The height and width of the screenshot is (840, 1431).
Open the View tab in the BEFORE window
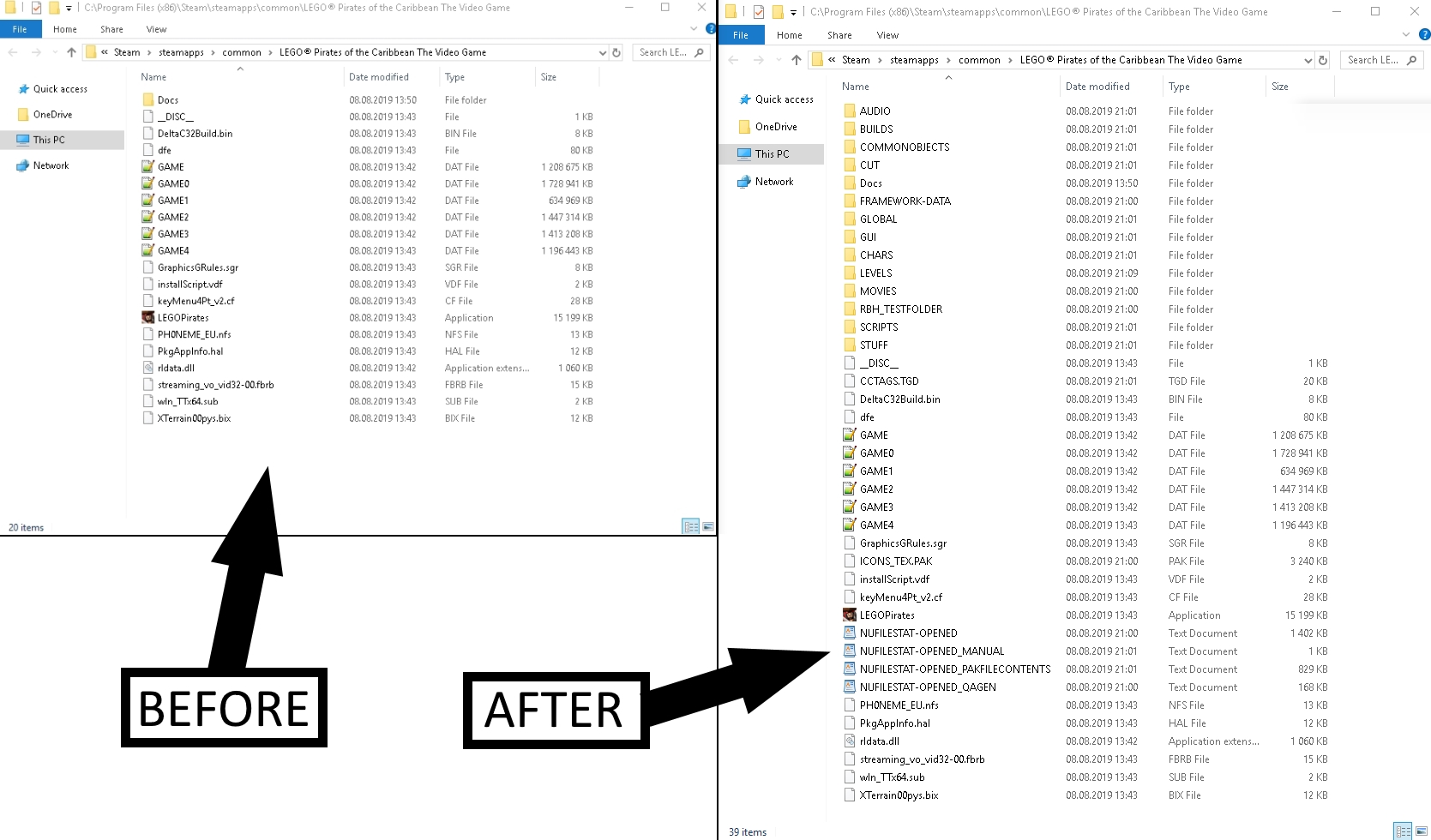pyautogui.click(x=156, y=29)
